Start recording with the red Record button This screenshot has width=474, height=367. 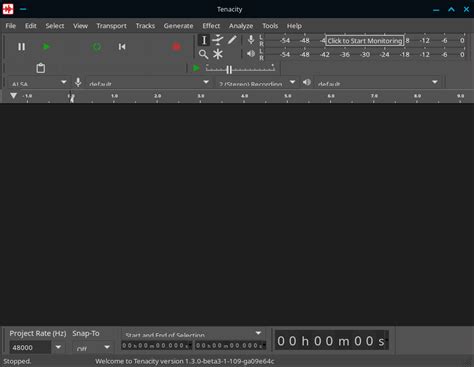[176, 47]
